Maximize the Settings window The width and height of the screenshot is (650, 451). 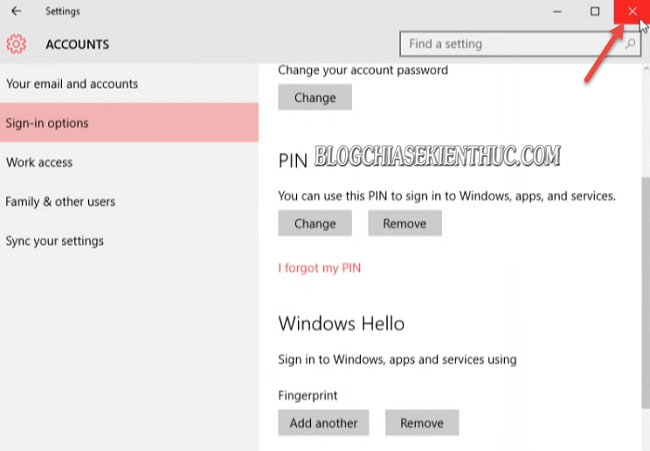pyautogui.click(x=595, y=11)
